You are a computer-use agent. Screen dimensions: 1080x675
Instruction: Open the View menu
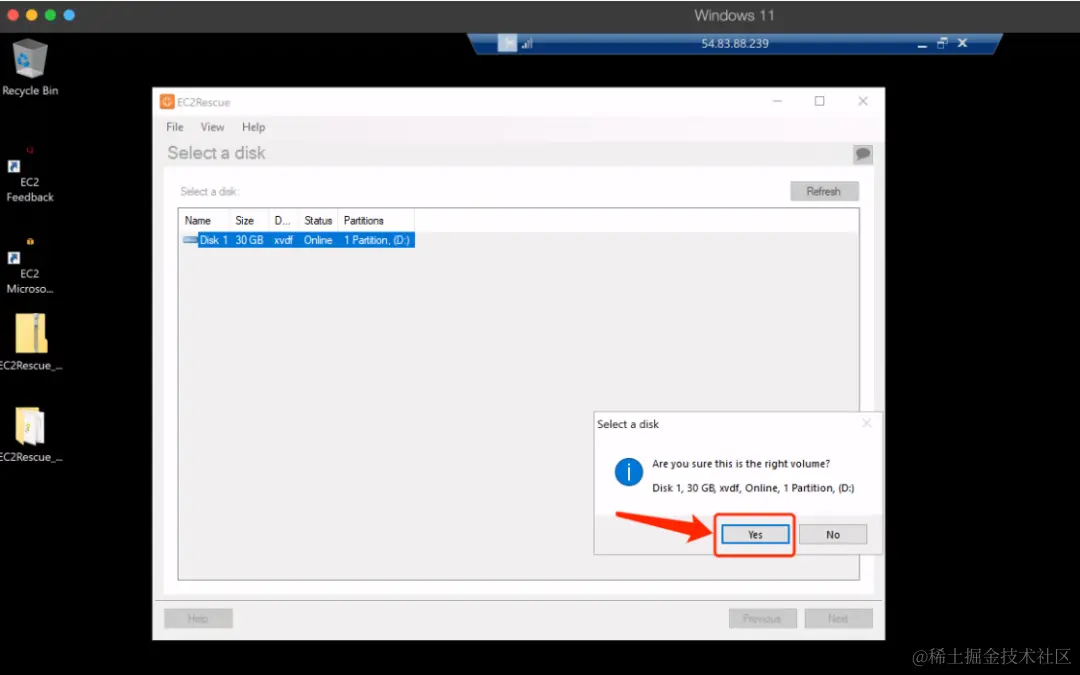(x=212, y=127)
